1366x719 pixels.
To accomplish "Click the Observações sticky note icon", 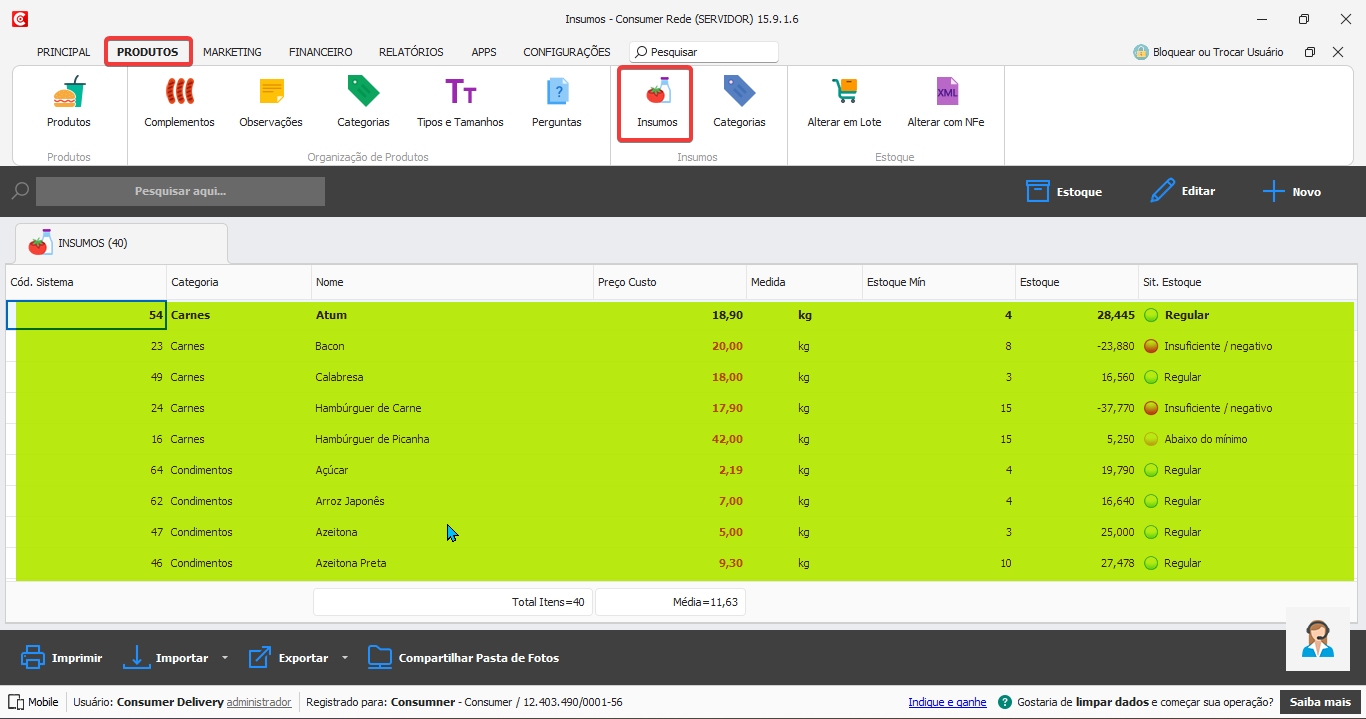I will point(271,94).
